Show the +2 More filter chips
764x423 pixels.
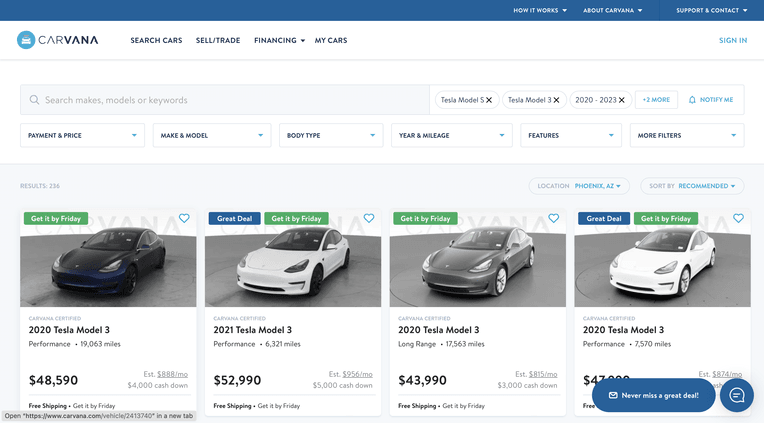coord(656,100)
